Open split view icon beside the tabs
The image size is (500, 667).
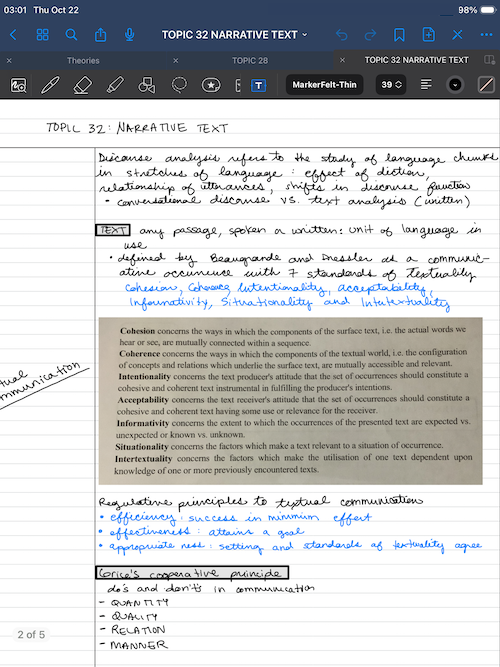(x=489, y=60)
